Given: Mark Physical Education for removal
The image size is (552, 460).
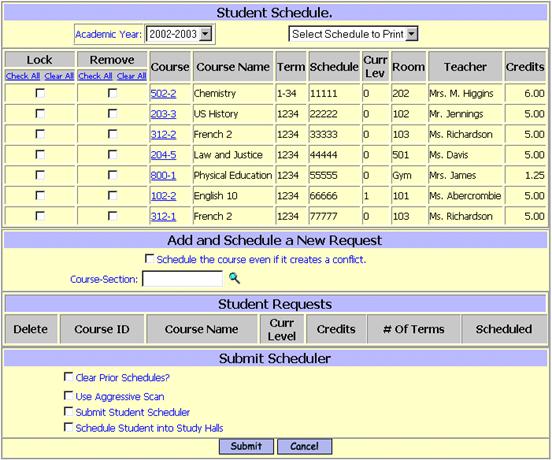Looking at the screenshot, I should pyautogui.click(x=113, y=175).
